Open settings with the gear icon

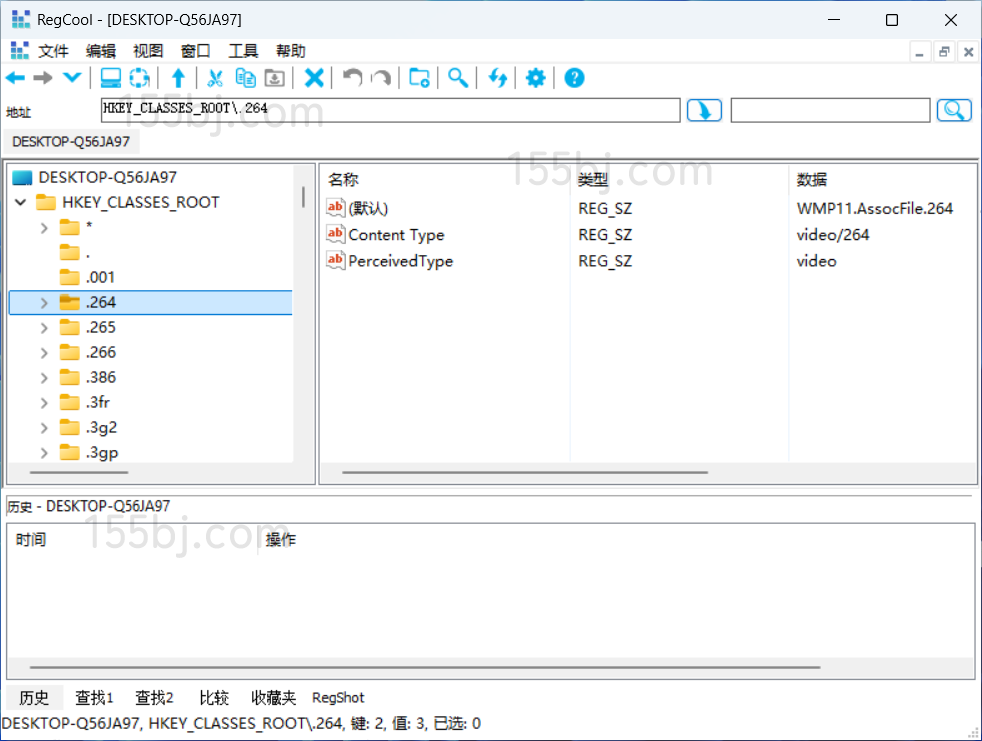click(x=536, y=78)
